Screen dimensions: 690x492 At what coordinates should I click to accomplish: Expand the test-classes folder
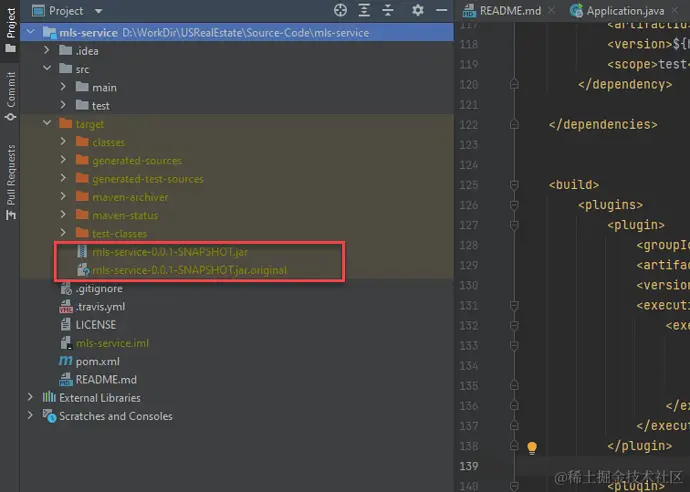pos(63,233)
